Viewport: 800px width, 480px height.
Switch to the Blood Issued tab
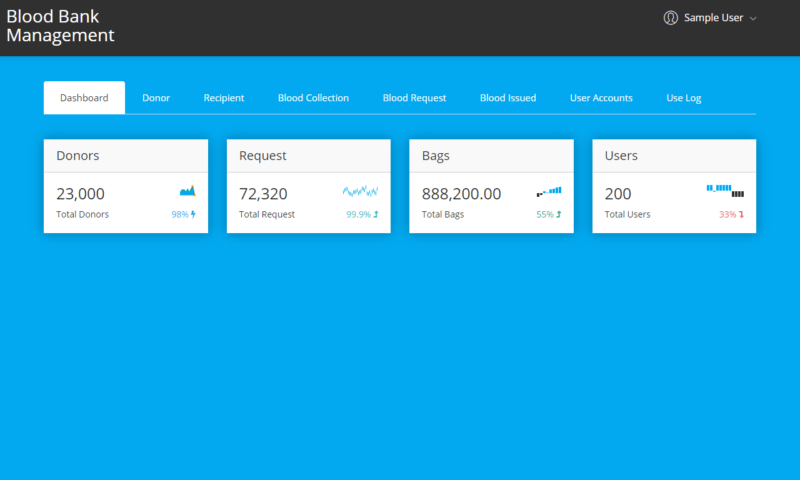pos(508,98)
